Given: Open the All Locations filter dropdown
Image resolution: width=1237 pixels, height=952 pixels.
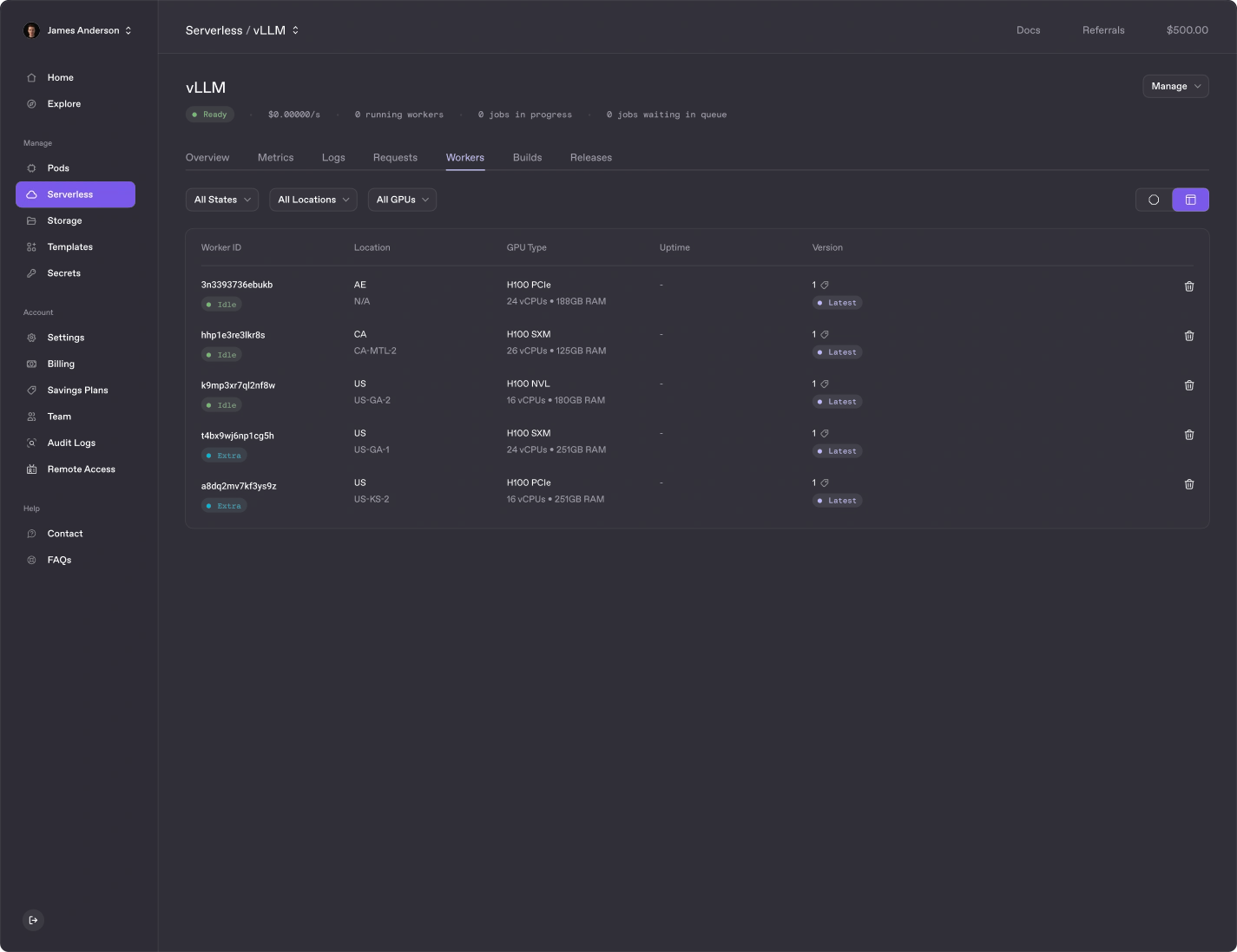Looking at the screenshot, I should pos(313,200).
